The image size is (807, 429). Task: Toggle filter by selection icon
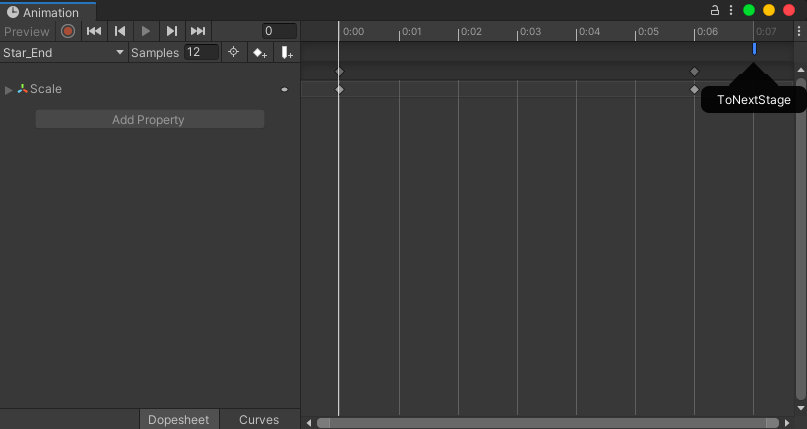234,52
